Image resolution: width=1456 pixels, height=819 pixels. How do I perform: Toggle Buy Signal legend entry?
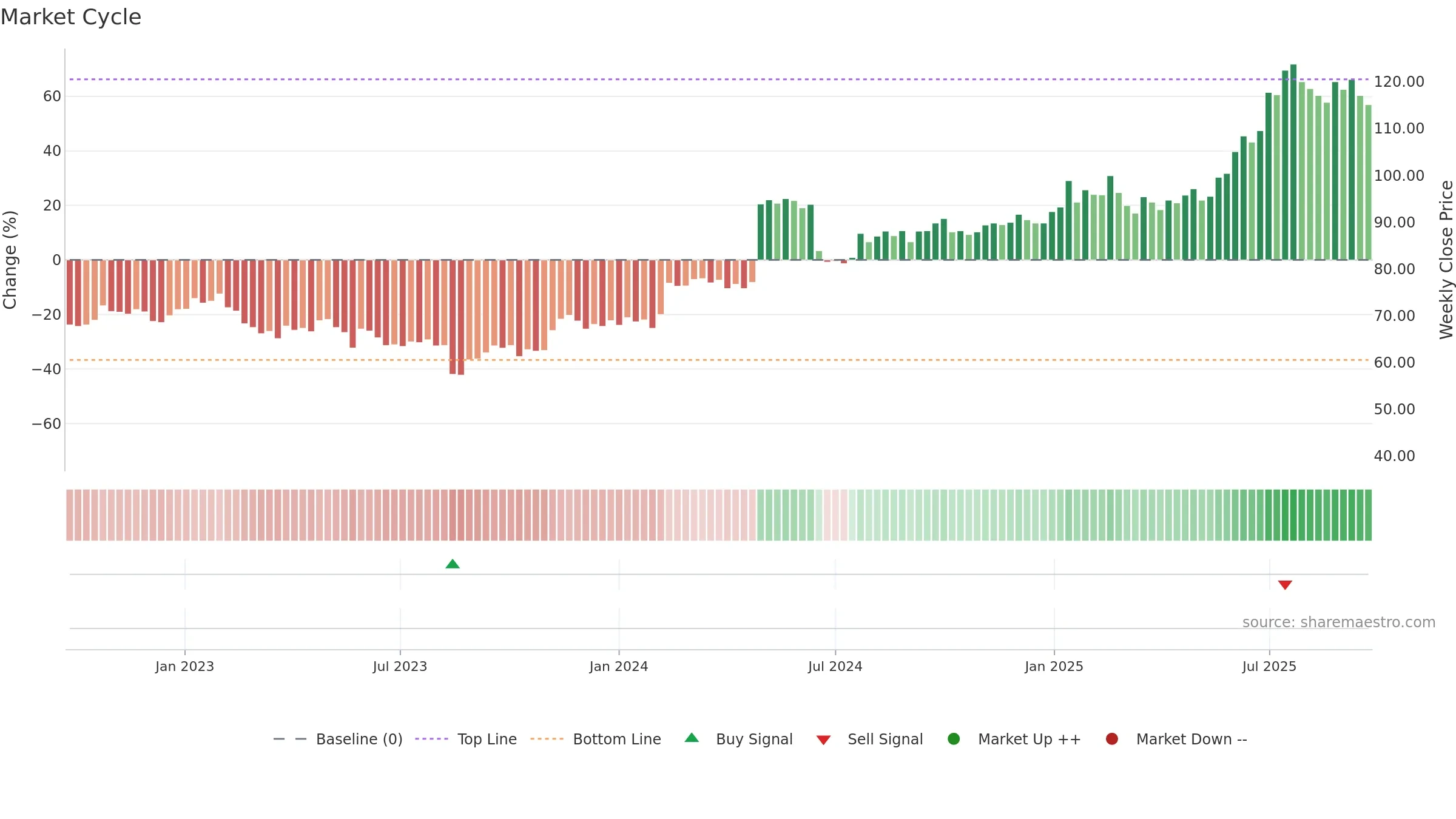(738, 739)
